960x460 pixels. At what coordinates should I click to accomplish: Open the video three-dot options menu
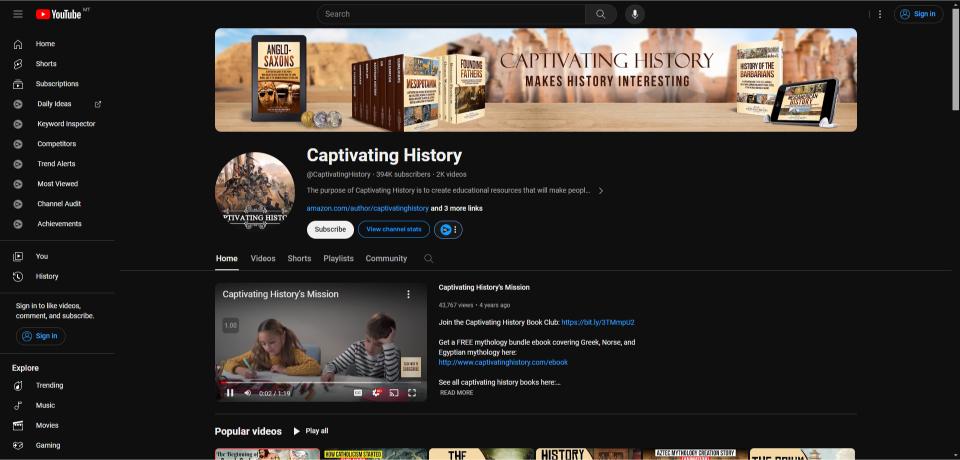pyautogui.click(x=408, y=295)
